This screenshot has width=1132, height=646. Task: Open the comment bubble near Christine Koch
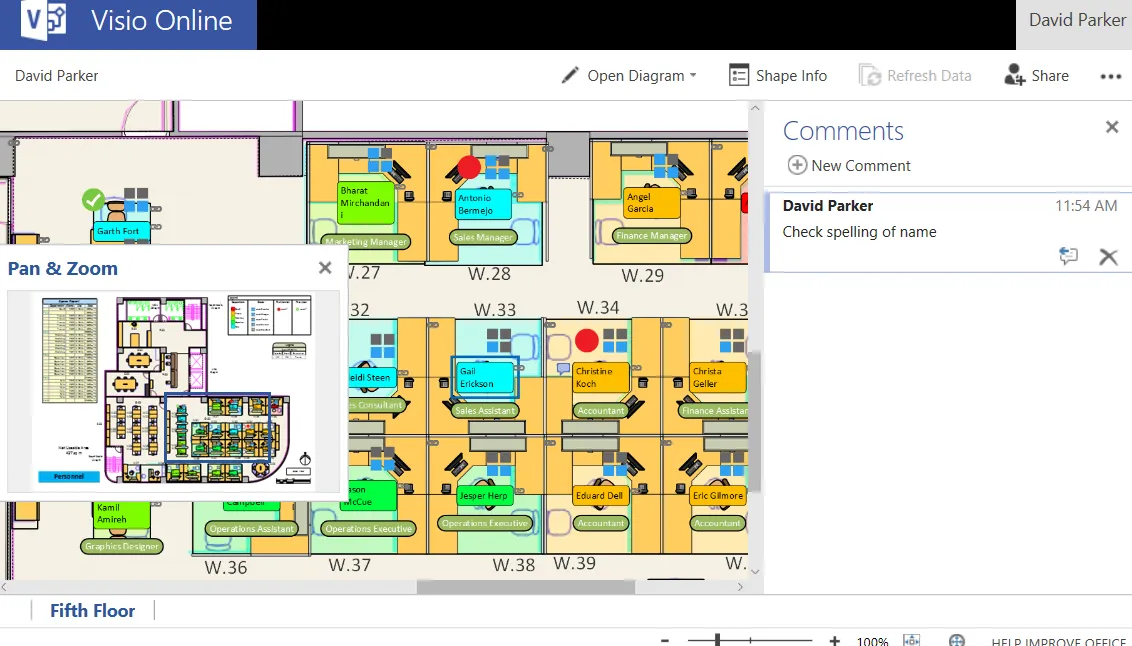point(563,369)
